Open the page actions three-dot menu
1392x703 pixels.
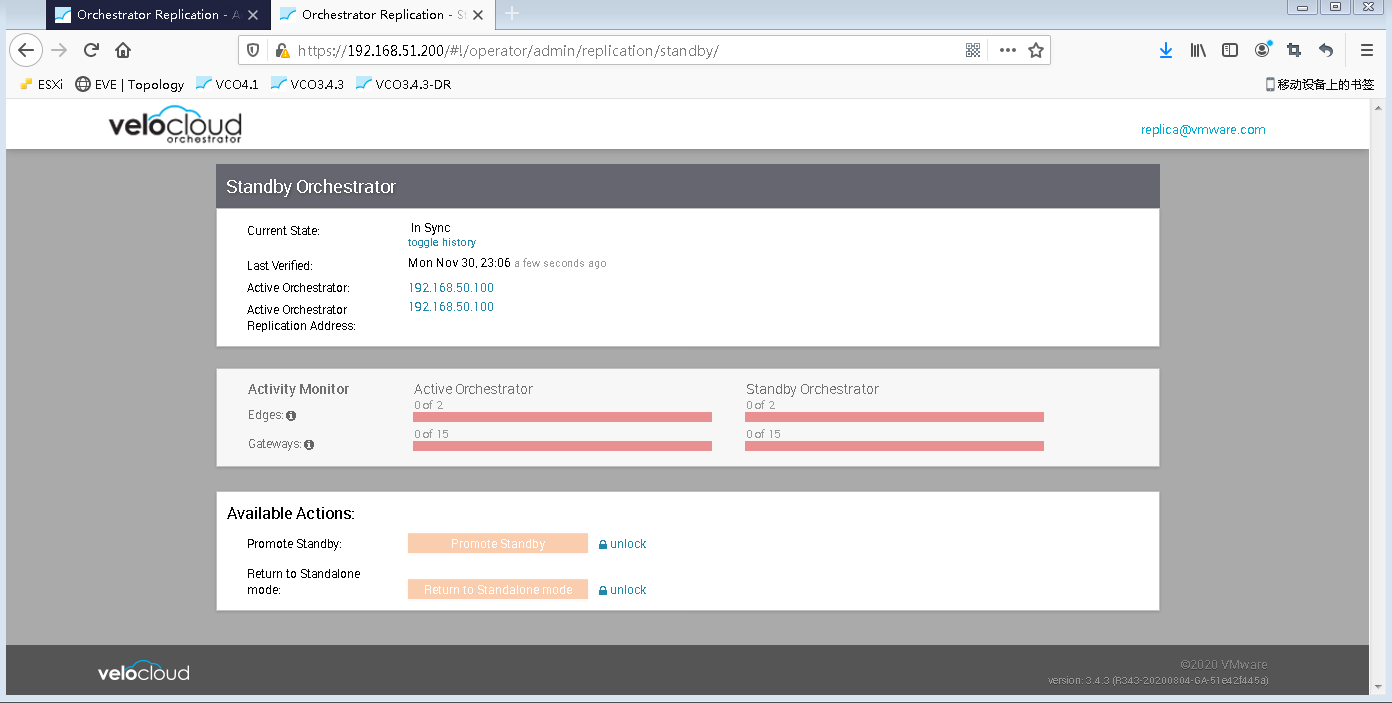1007,50
